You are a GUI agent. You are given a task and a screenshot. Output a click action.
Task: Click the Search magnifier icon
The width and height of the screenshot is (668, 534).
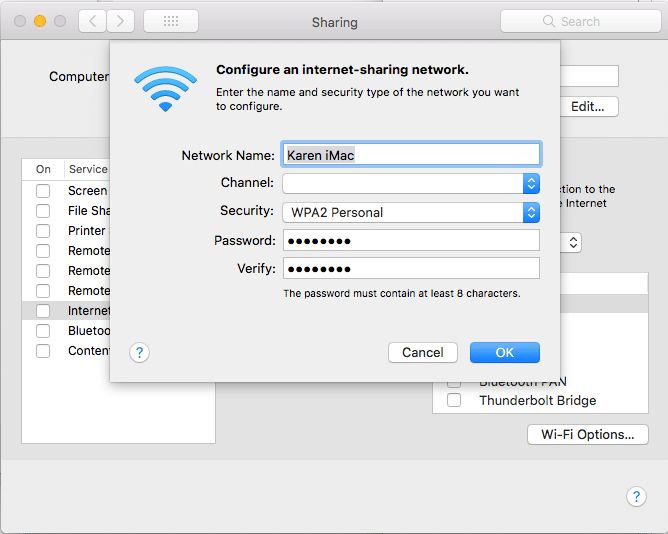pos(549,21)
